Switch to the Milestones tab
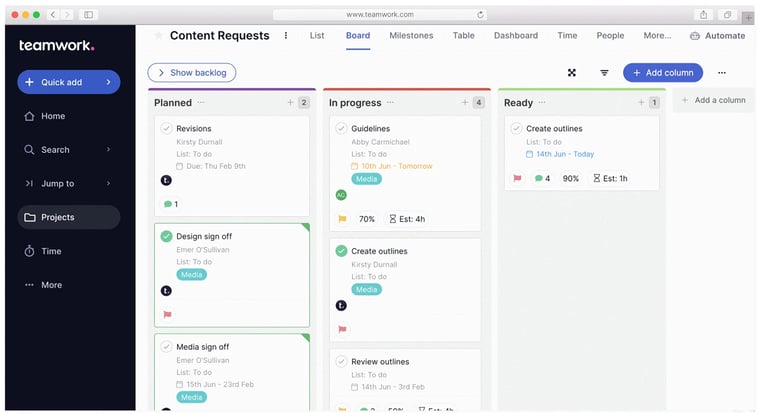Viewport: 760px width, 420px height. (x=411, y=36)
